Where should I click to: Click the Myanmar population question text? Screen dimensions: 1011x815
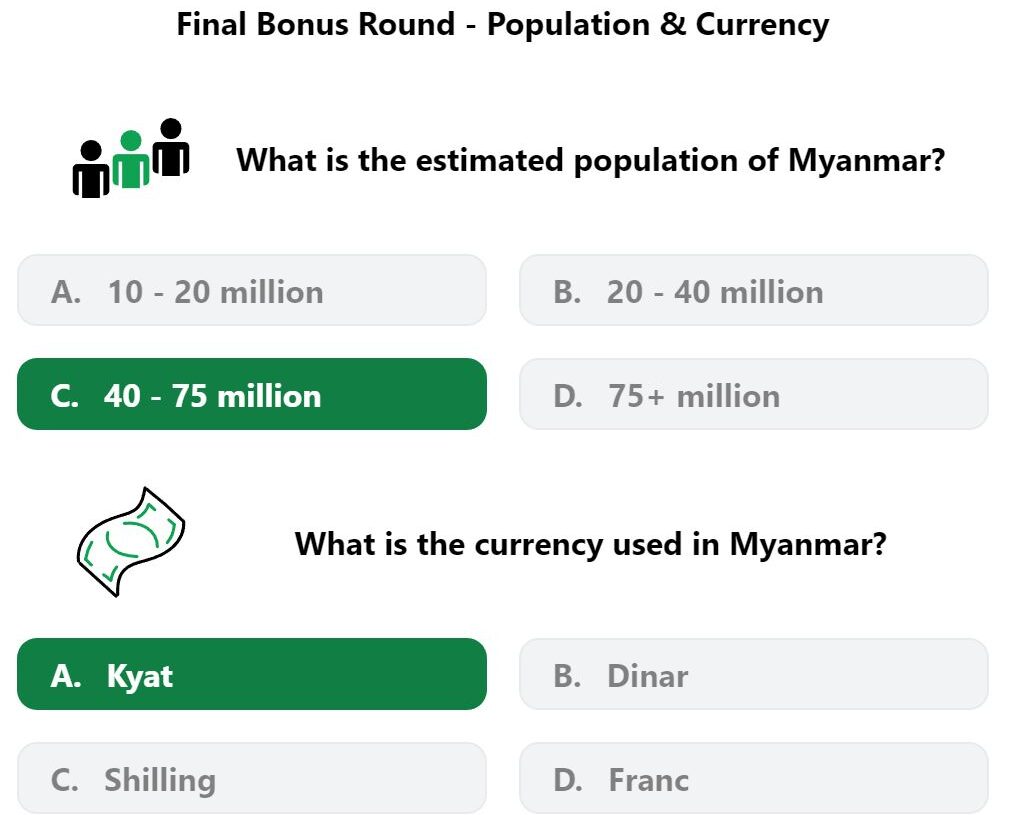tap(591, 160)
